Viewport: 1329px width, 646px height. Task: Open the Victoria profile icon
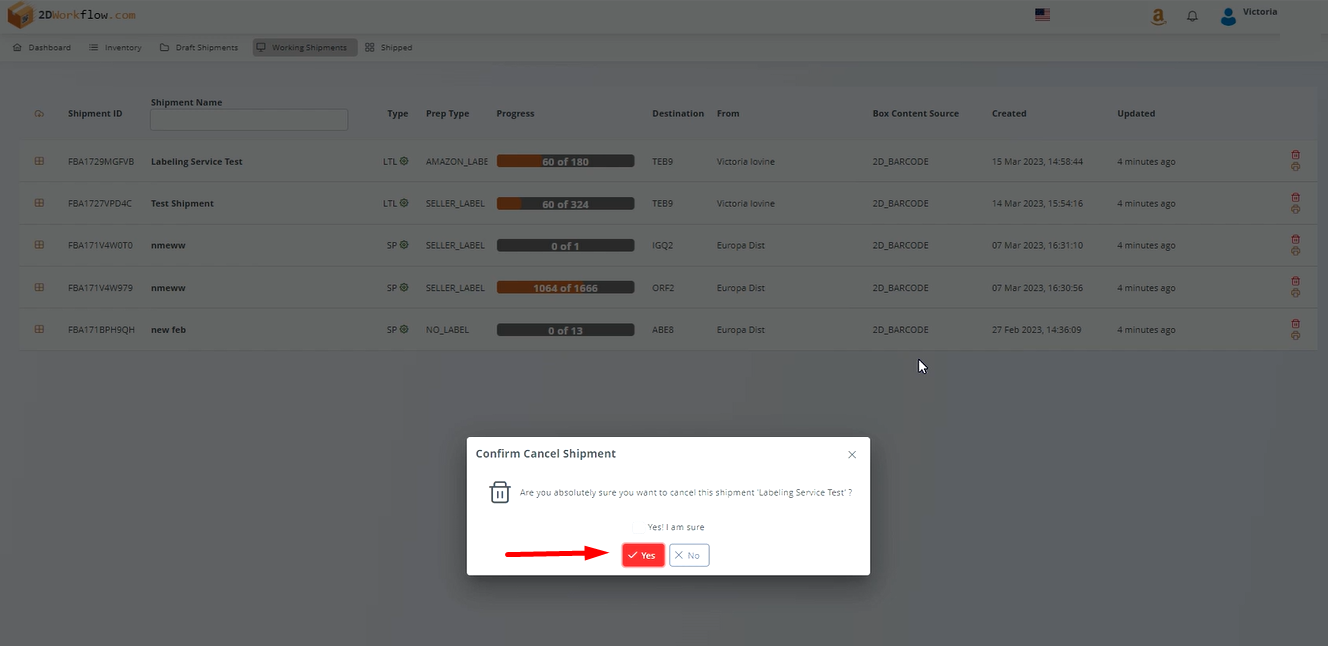point(1228,15)
